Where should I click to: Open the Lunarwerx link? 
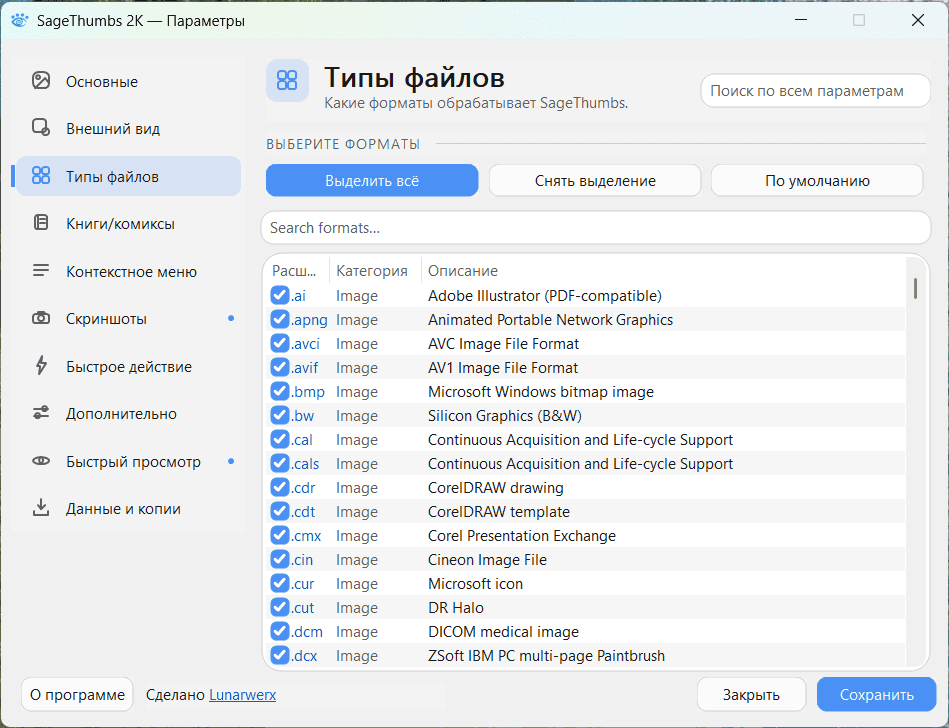[242, 695]
